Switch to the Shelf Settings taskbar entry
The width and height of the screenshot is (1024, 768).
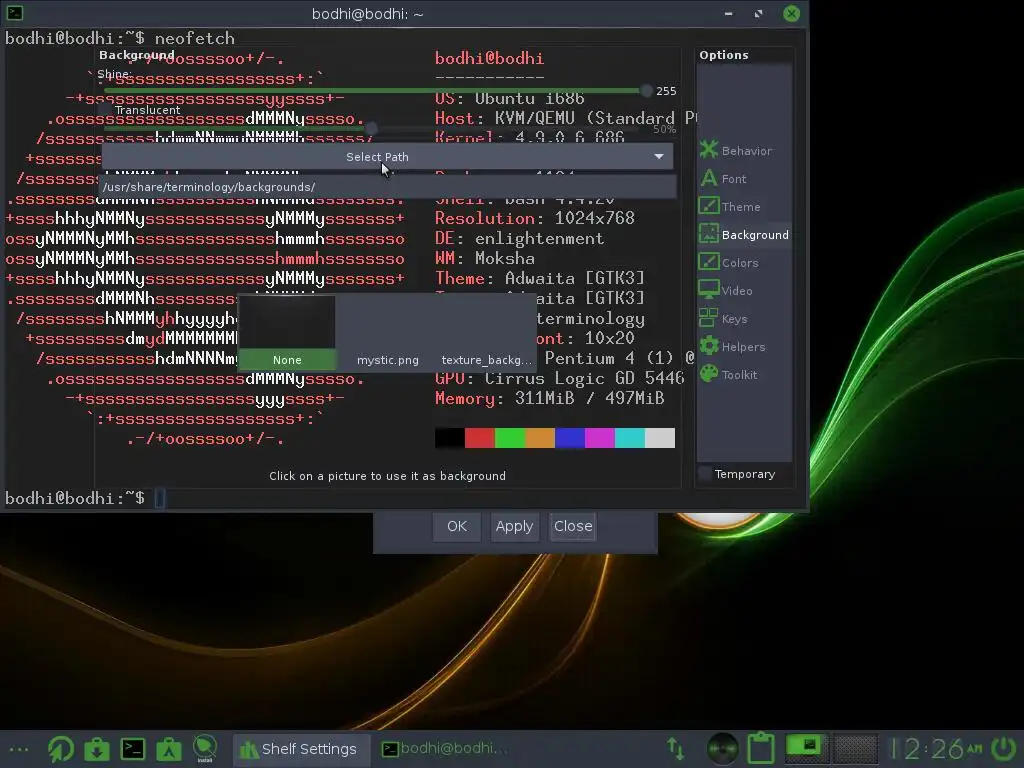click(x=302, y=749)
